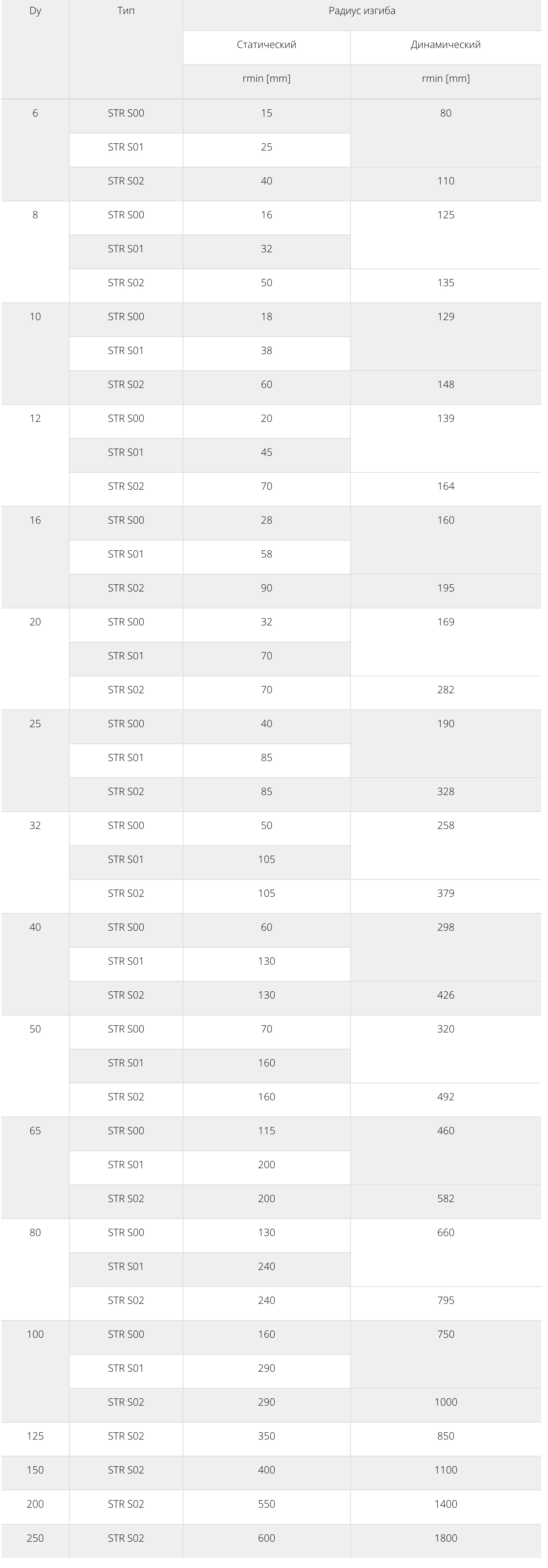This screenshot has height=1568, width=548.
Task: Click the static value 600
Action: 267,1538
